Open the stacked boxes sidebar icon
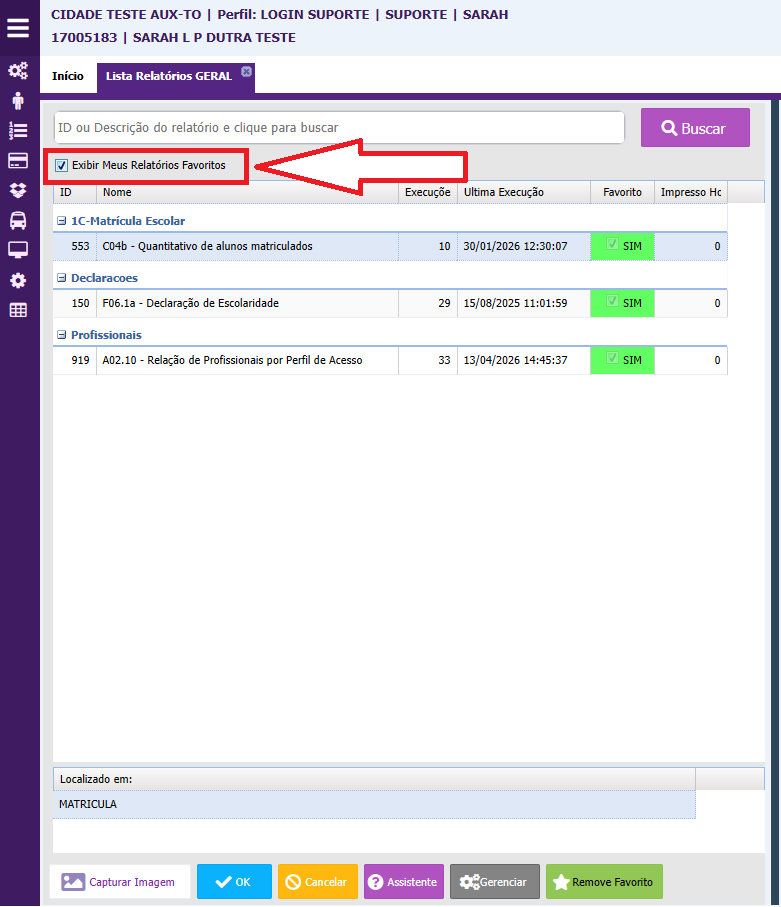 coord(18,190)
